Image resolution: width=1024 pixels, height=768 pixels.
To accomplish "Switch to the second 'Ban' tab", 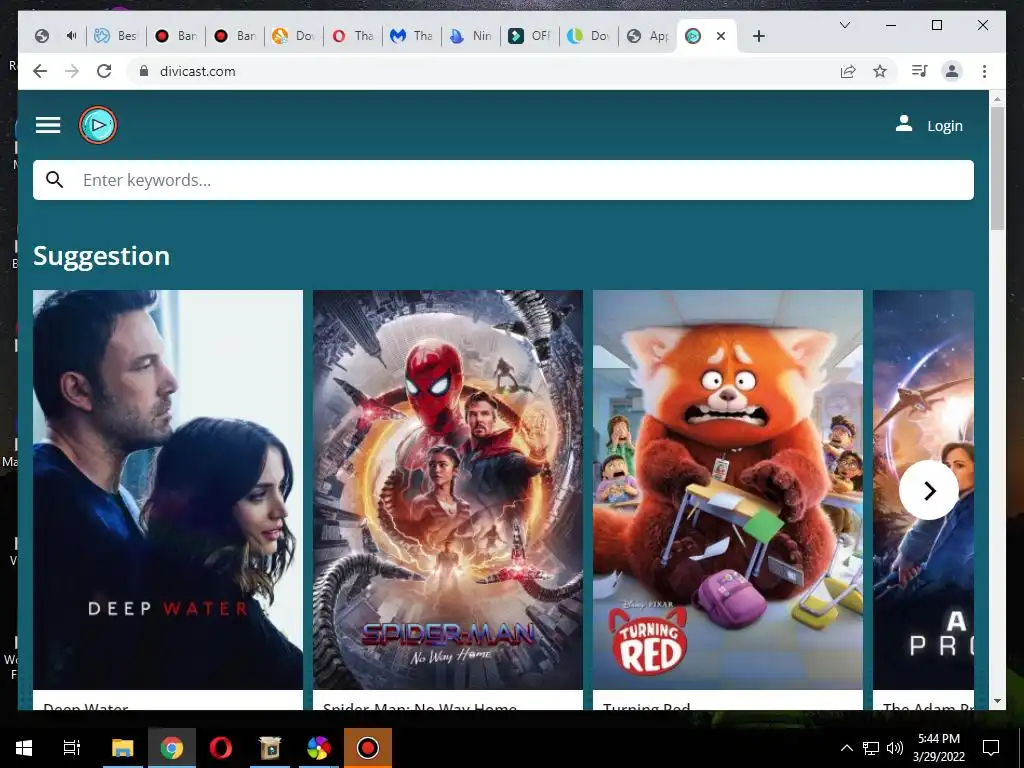I will pos(234,36).
